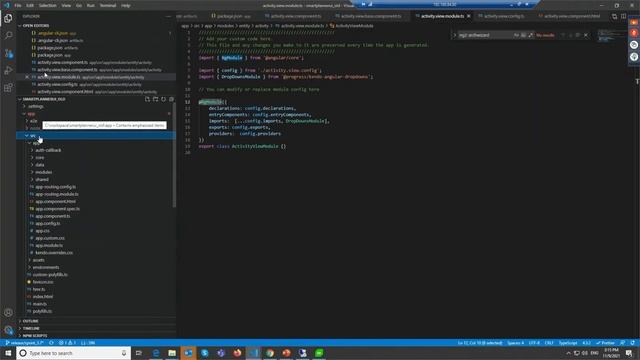Image resolution: width=640 pixels, height=360 pixels.
Task: Close activity.view.module.ts in Open Editors list
Action: pyautogui.click(x=27, y=77)
